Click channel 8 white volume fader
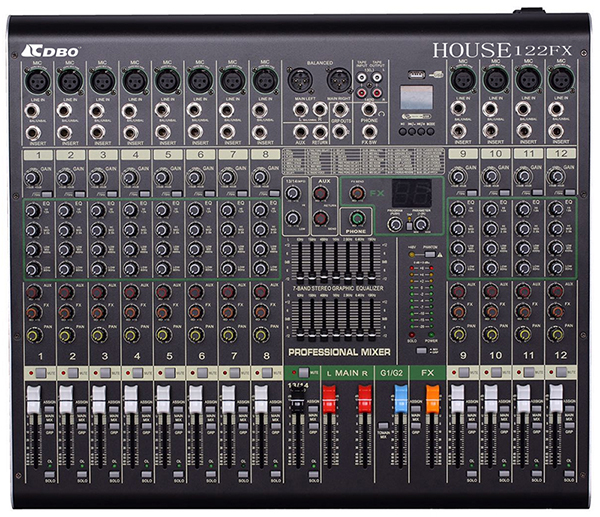This screenshot has width=600, height=517. point(261,400)
